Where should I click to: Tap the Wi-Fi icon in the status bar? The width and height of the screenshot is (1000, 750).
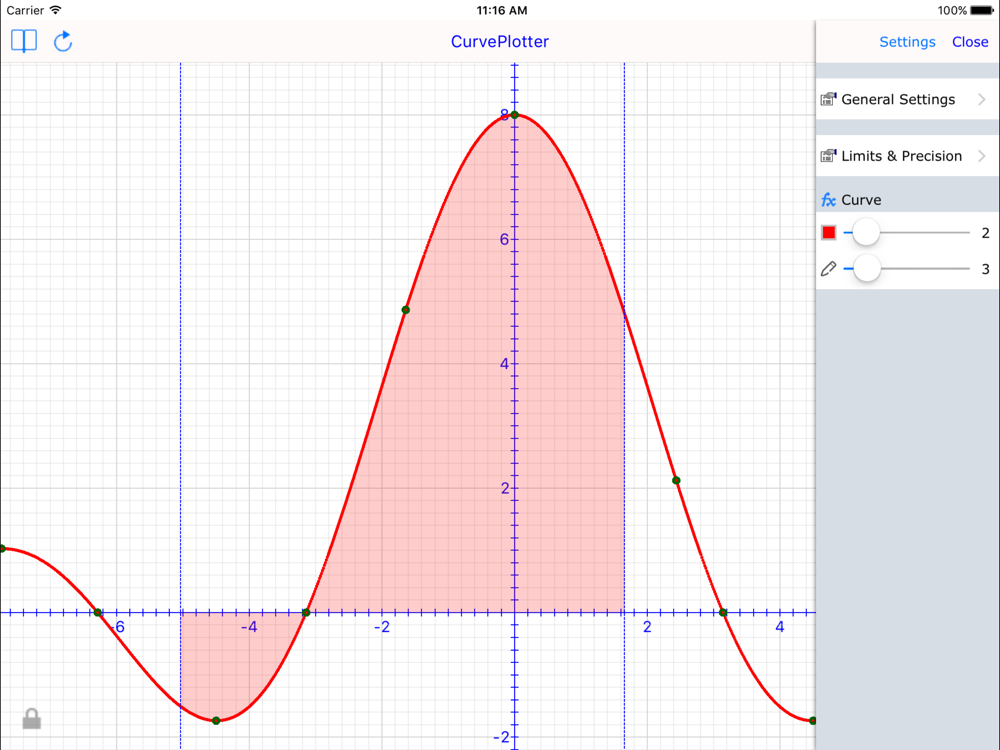[x=55, y=10]
